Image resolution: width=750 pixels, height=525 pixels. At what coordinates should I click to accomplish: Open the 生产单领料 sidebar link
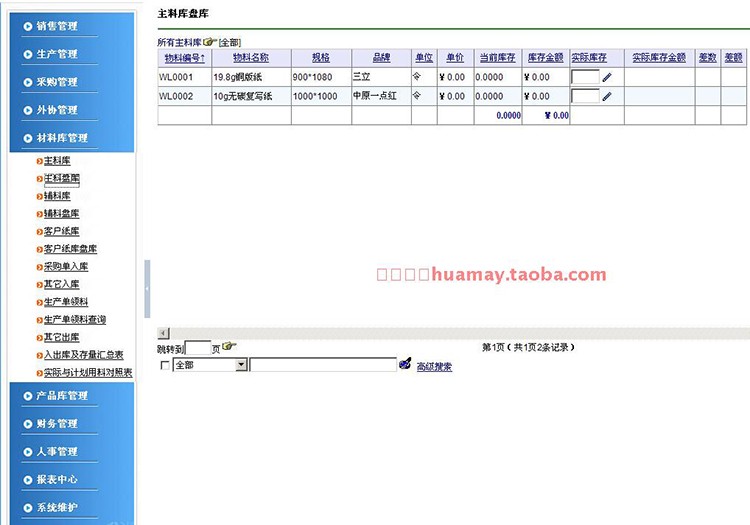pyautogui.click(x=66, y=303)
